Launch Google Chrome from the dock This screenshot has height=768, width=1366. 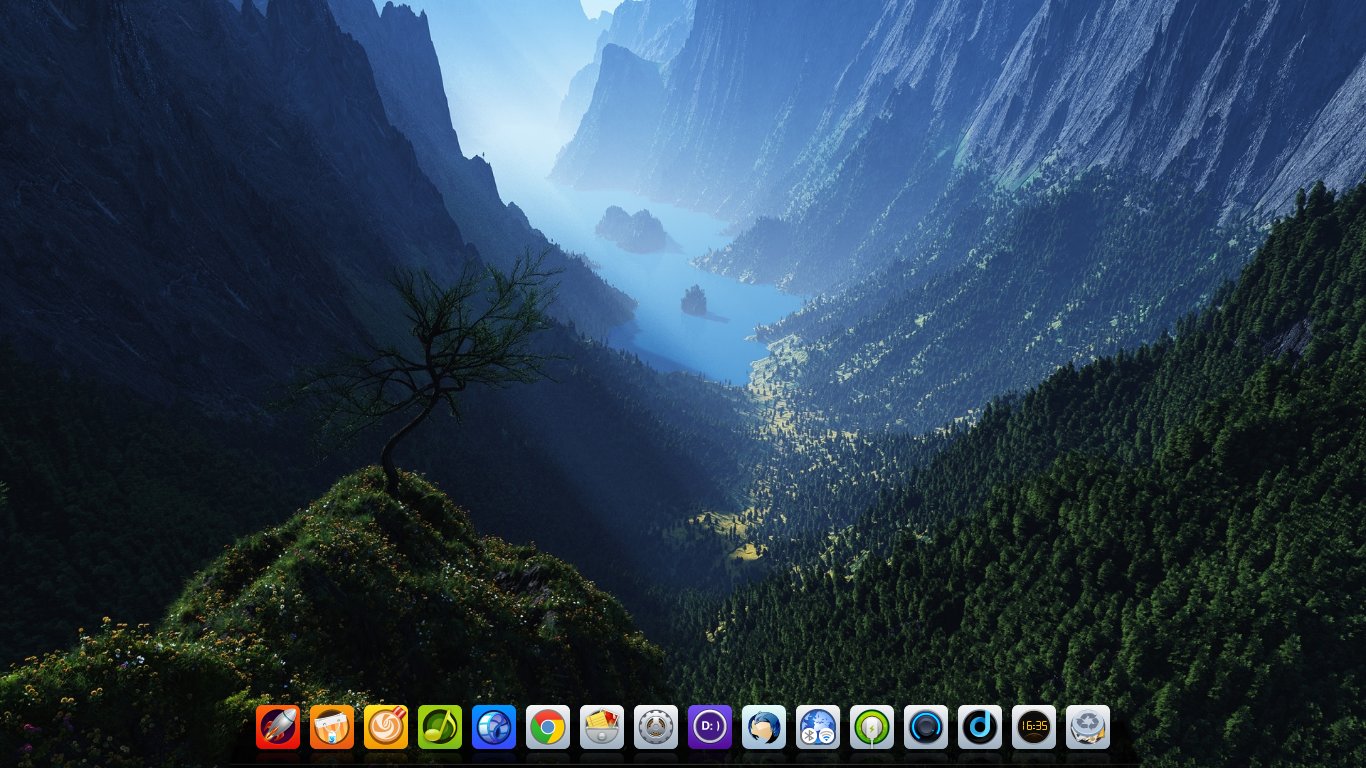tap(548, 727)
